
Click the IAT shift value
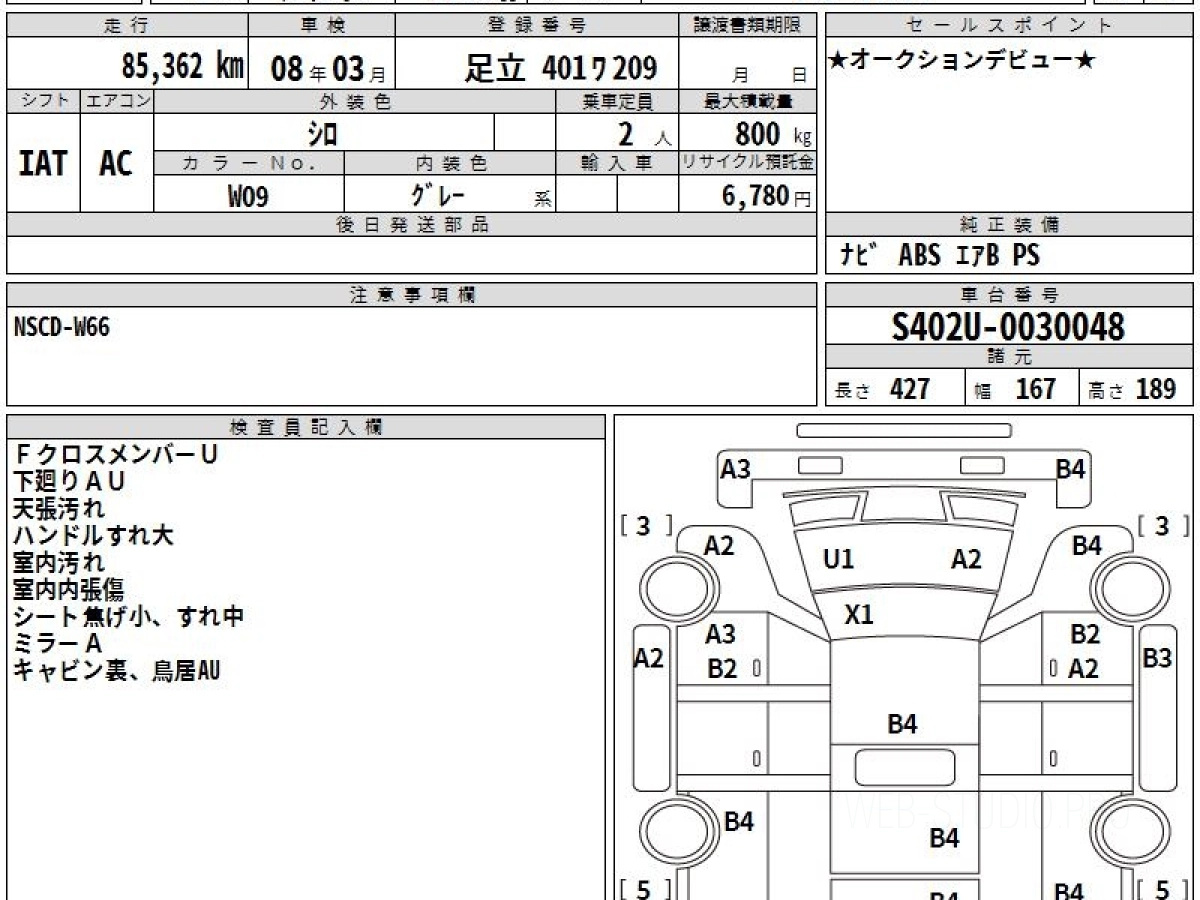[x=43, y=164]
